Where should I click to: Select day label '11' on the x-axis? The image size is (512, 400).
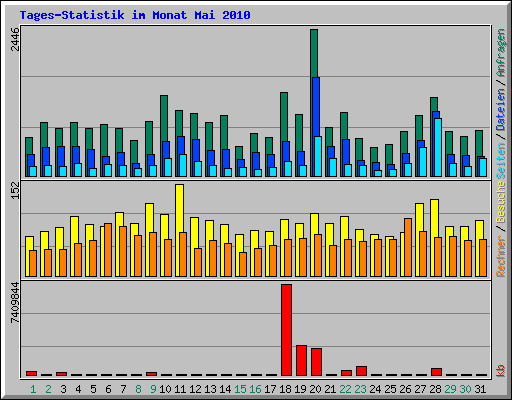[x=180, y=389]
